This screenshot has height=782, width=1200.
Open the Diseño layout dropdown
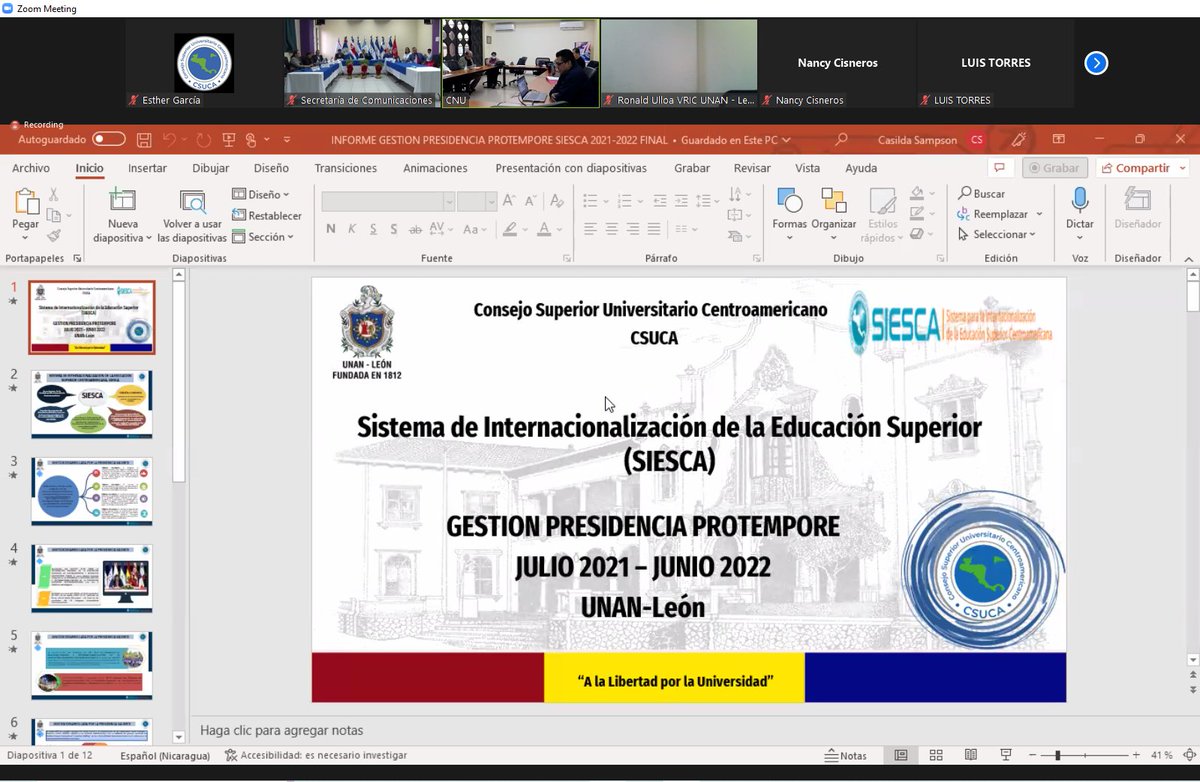[x=261, y=194]
